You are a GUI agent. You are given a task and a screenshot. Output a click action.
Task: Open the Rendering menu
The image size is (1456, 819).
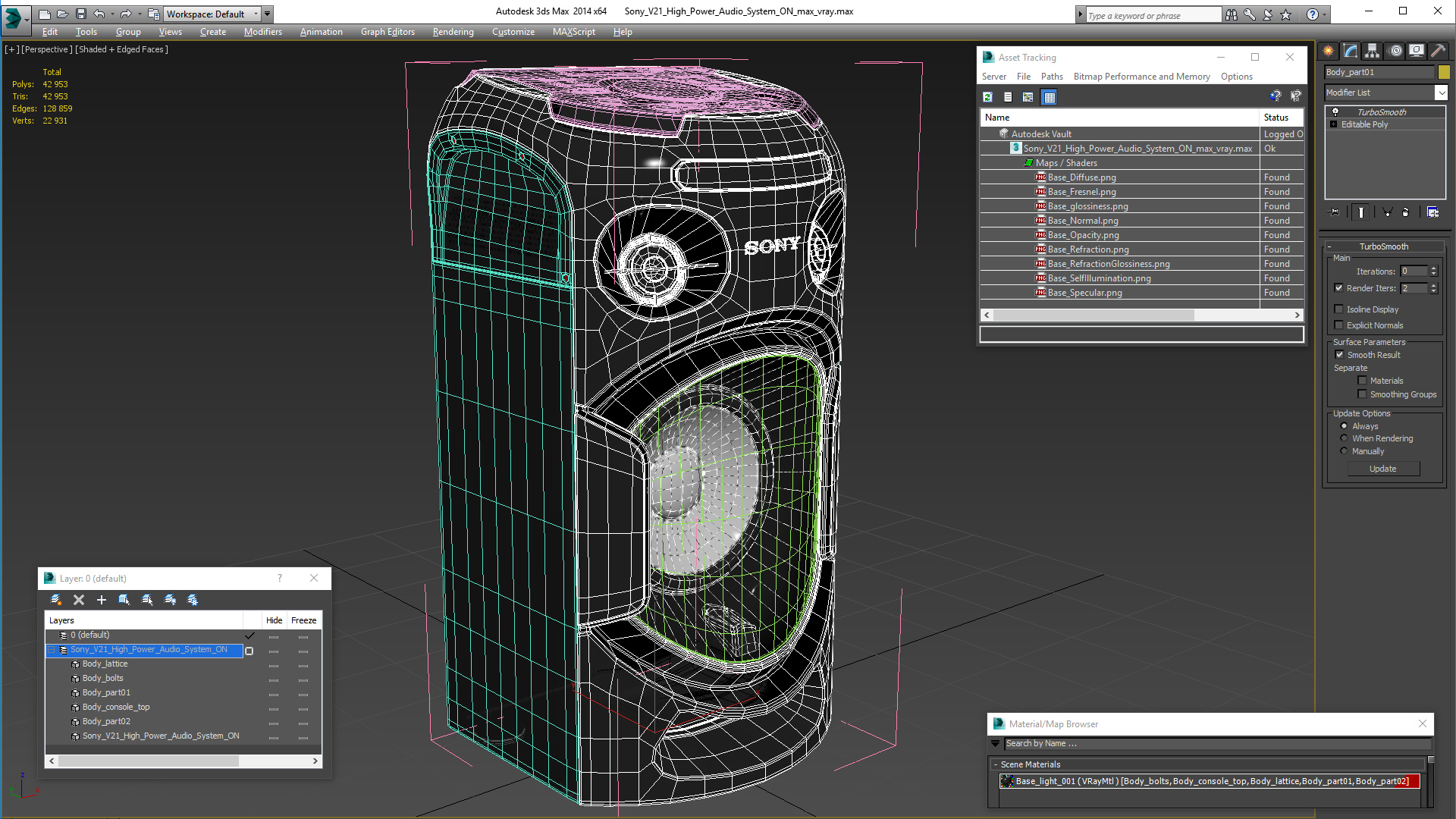[x=453, y=32]
